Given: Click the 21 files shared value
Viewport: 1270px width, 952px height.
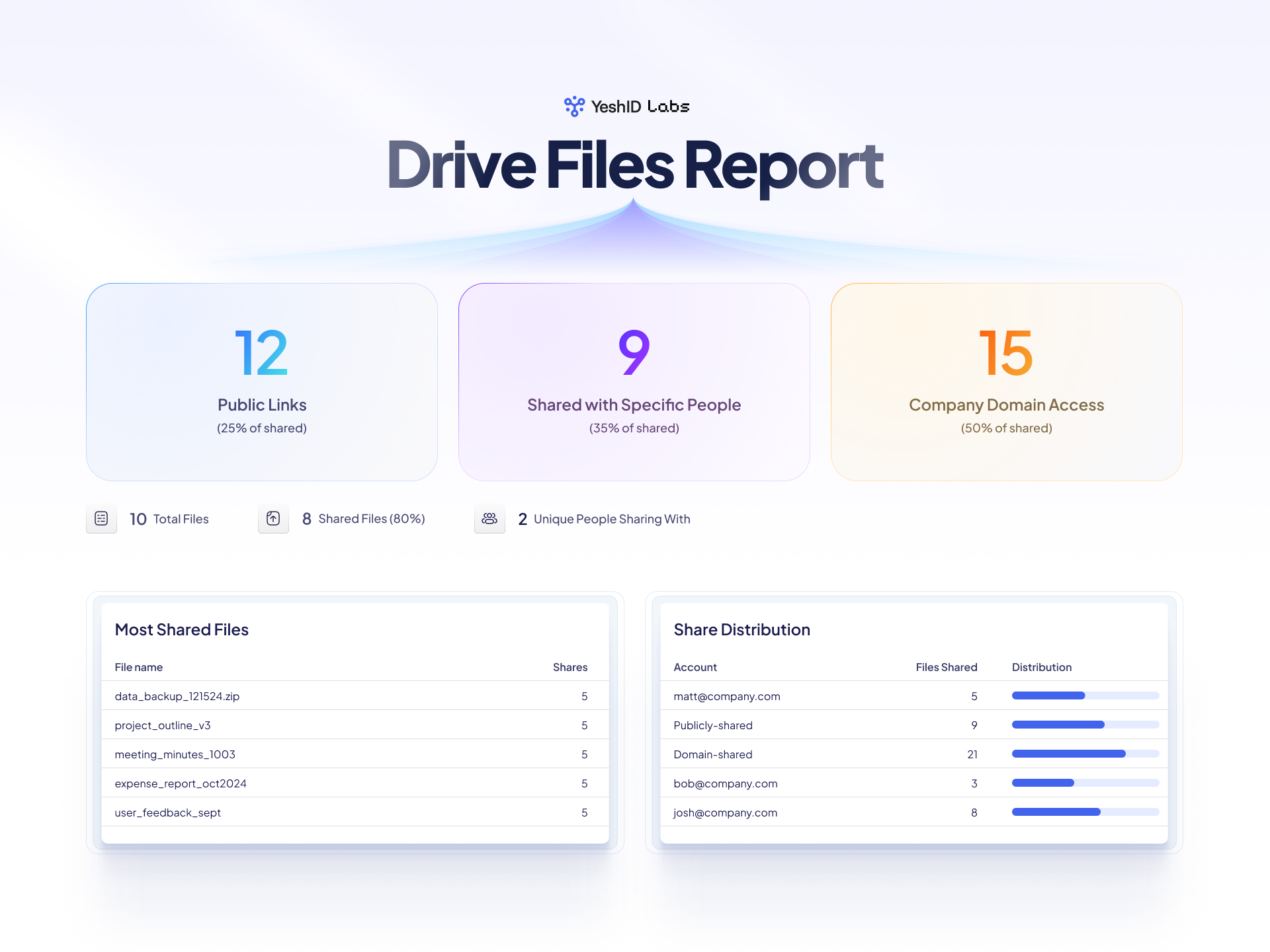Looking at the screenshot, I should click(x=972, y=754).
